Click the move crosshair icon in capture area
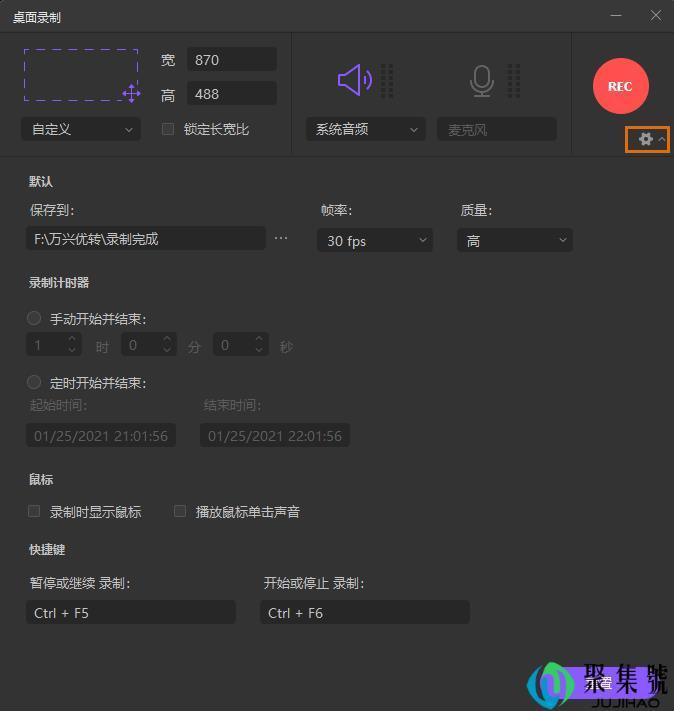674x711 pixels. tap(131, 93)
